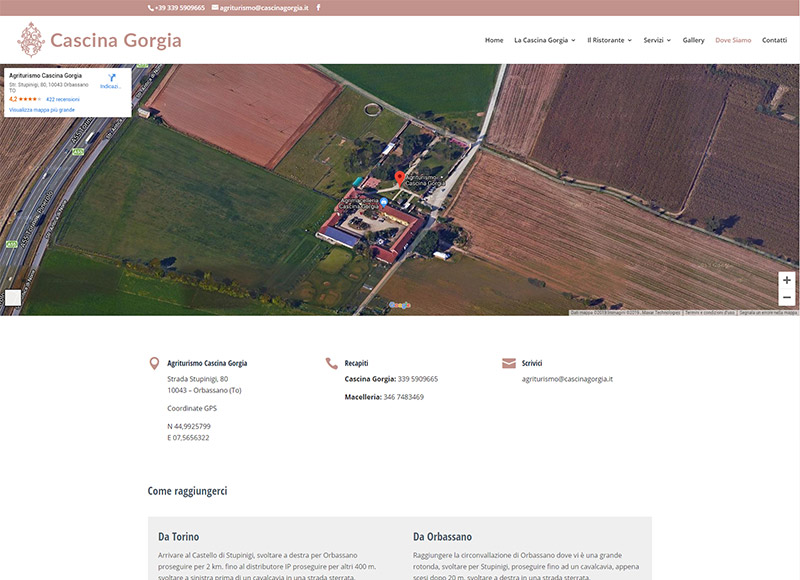
Task: Select Dove Siamo in navigation
Action: pos(733,40)
